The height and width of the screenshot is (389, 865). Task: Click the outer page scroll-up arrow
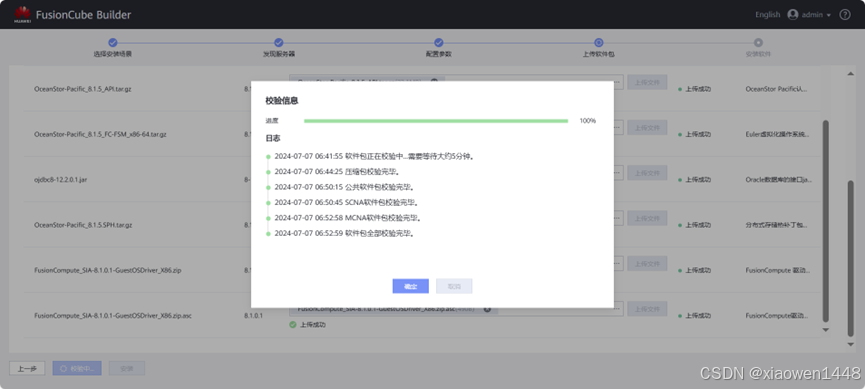[x=850, y=74]
